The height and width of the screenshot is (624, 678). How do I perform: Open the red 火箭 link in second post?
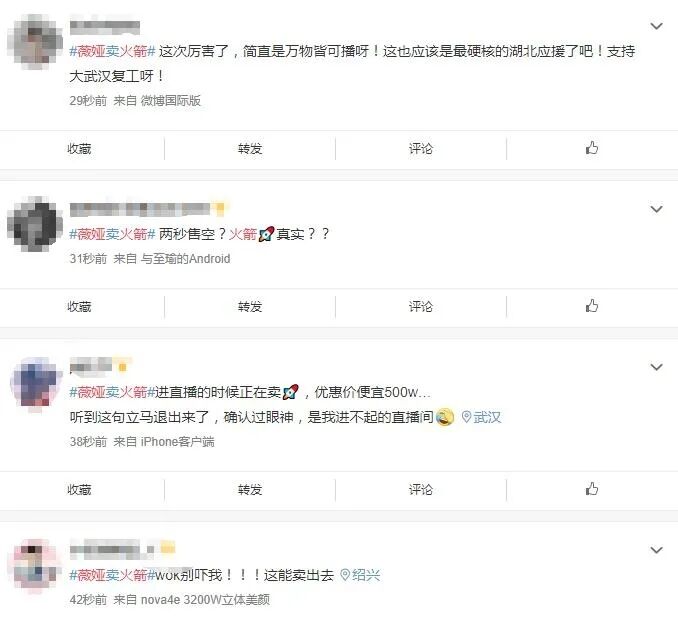pyautogui.click(x=243, y=234)
